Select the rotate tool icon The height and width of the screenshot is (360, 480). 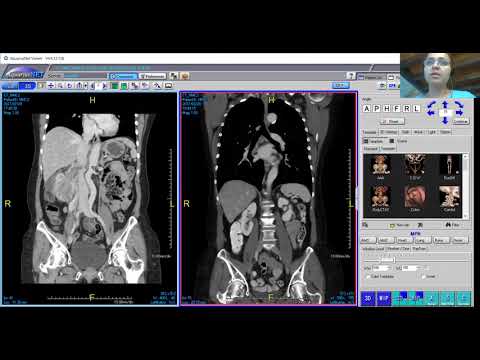(x=69, y=86)
